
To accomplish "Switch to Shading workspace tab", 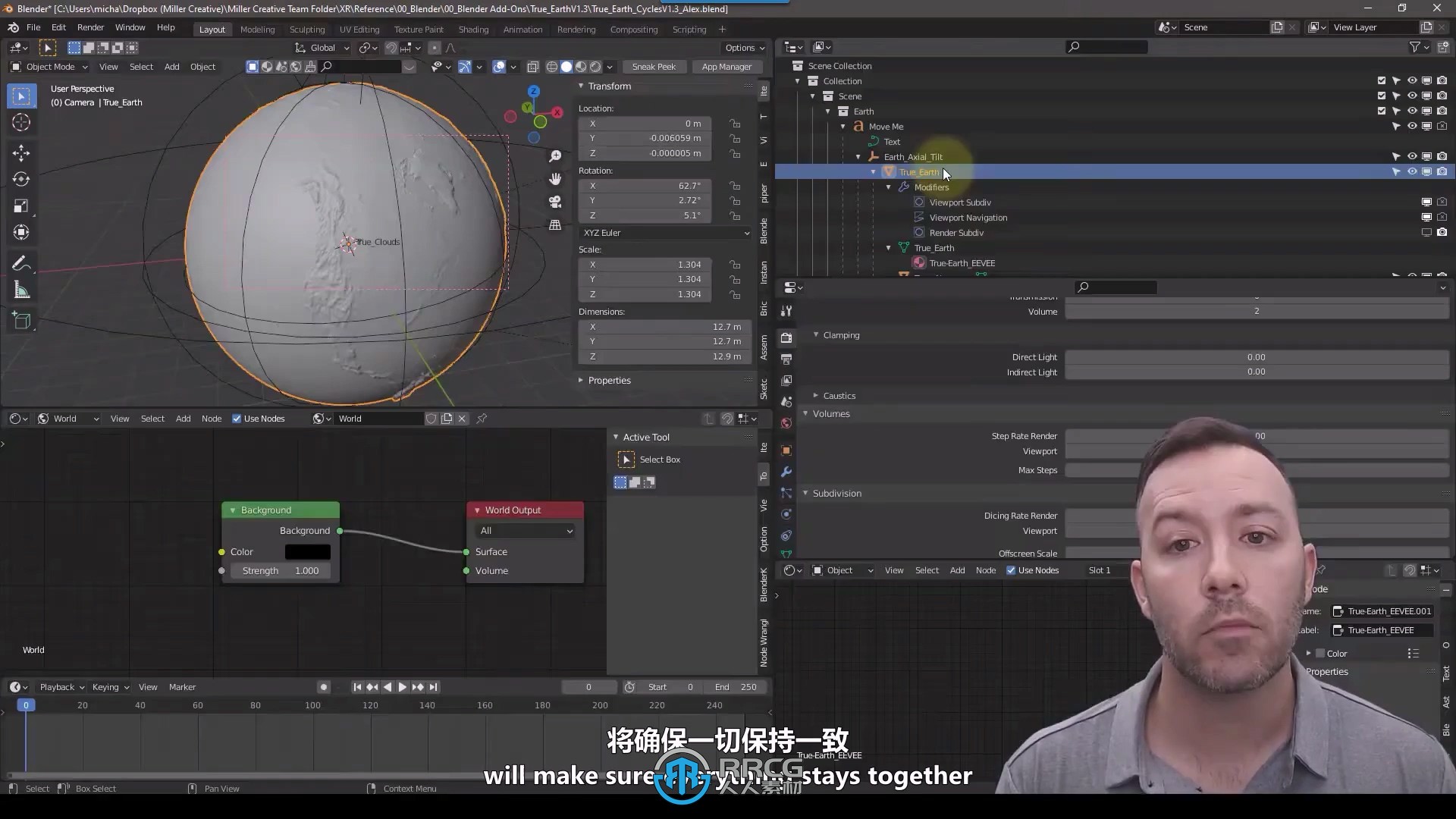I will point(473,30).
